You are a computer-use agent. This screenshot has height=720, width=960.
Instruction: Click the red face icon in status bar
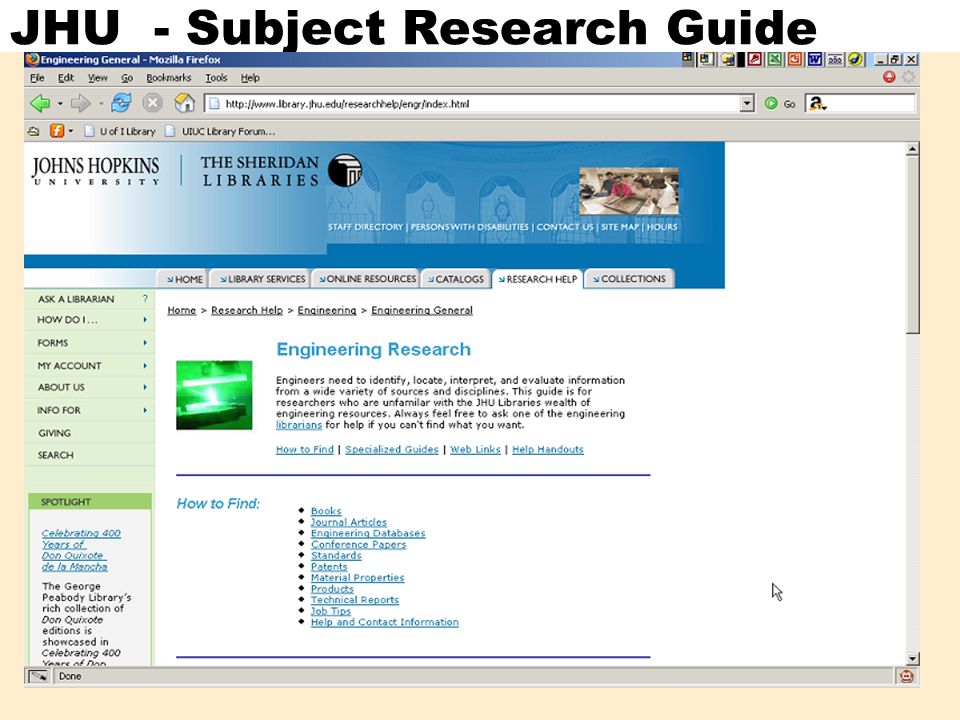tap(907, 676)
